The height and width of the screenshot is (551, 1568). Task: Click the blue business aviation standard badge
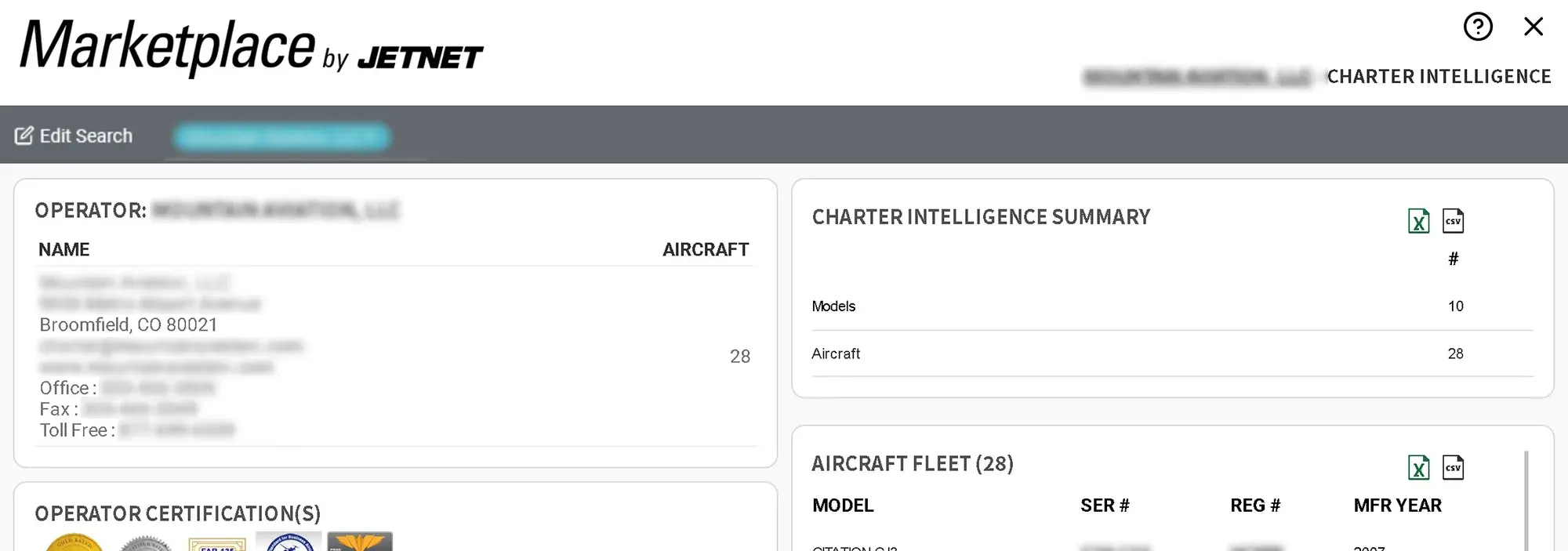click(x=288, y=541)
